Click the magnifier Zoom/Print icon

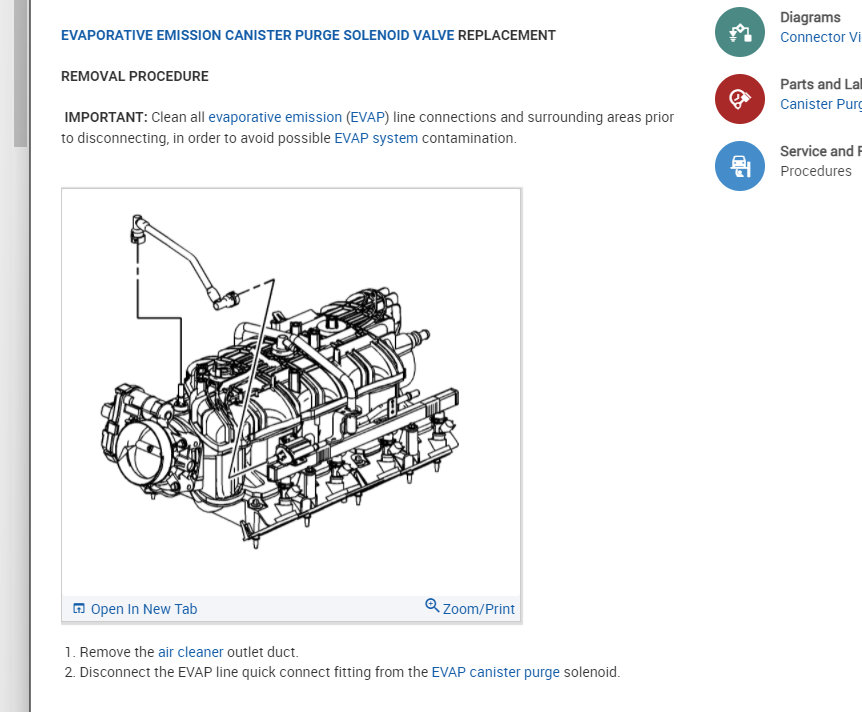(432, 605)
